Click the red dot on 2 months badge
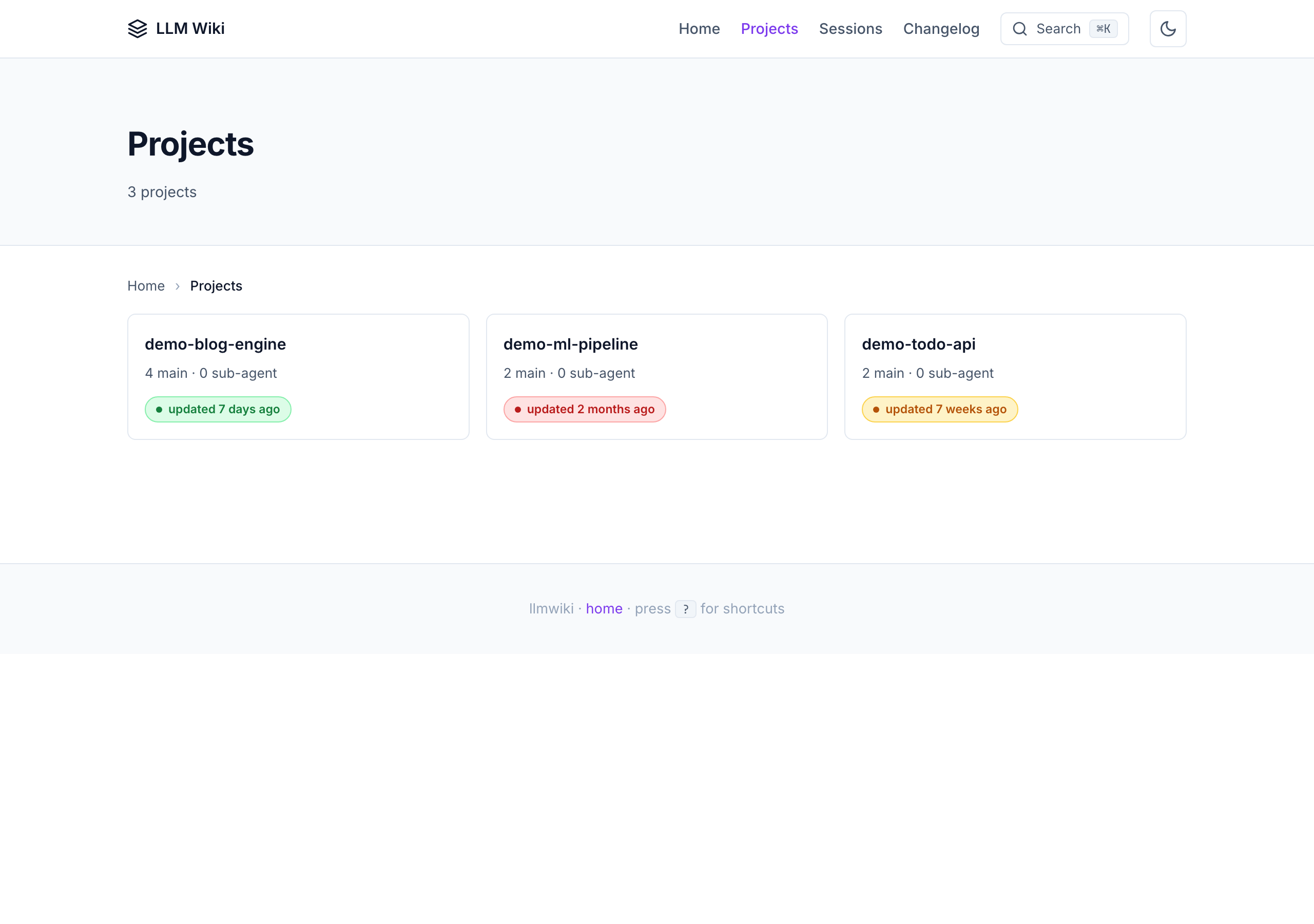1314x924 pixels. [517, 409]
